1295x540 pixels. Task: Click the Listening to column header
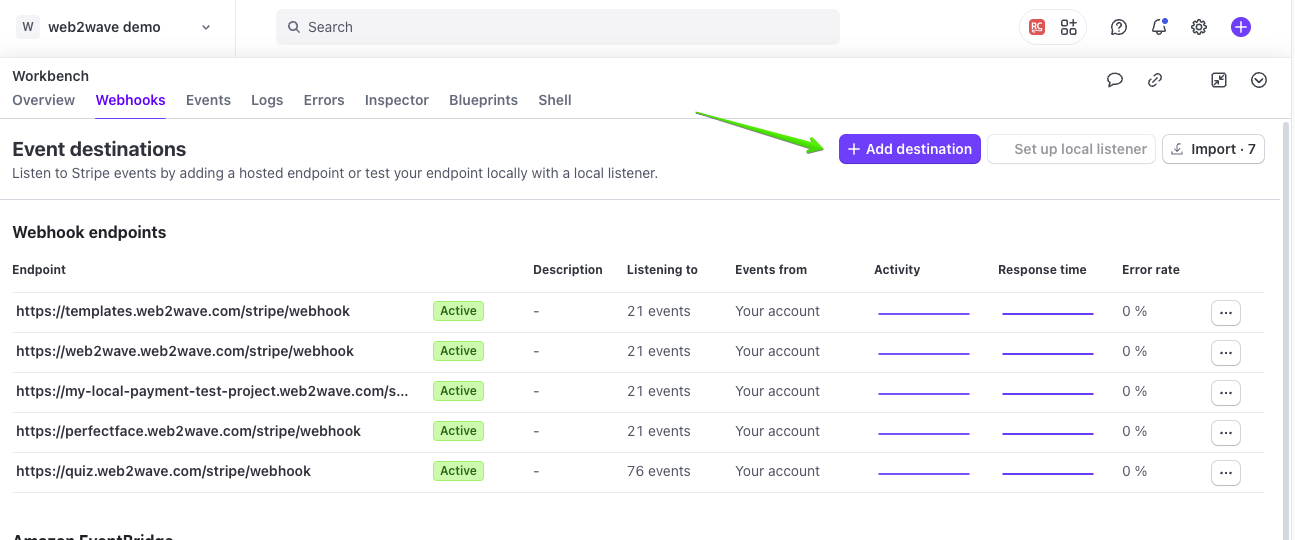pos(662,270)
